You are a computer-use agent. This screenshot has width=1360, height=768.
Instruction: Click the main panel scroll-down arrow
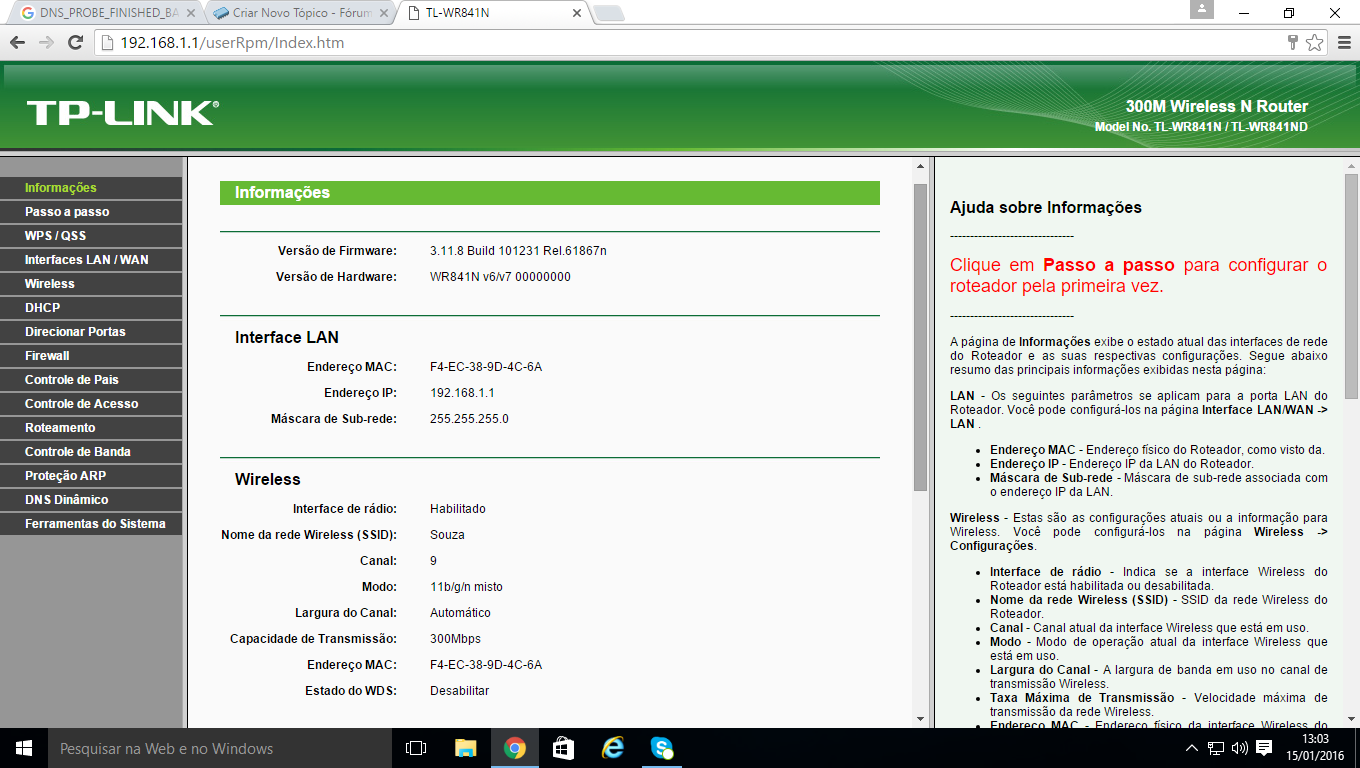921,718
